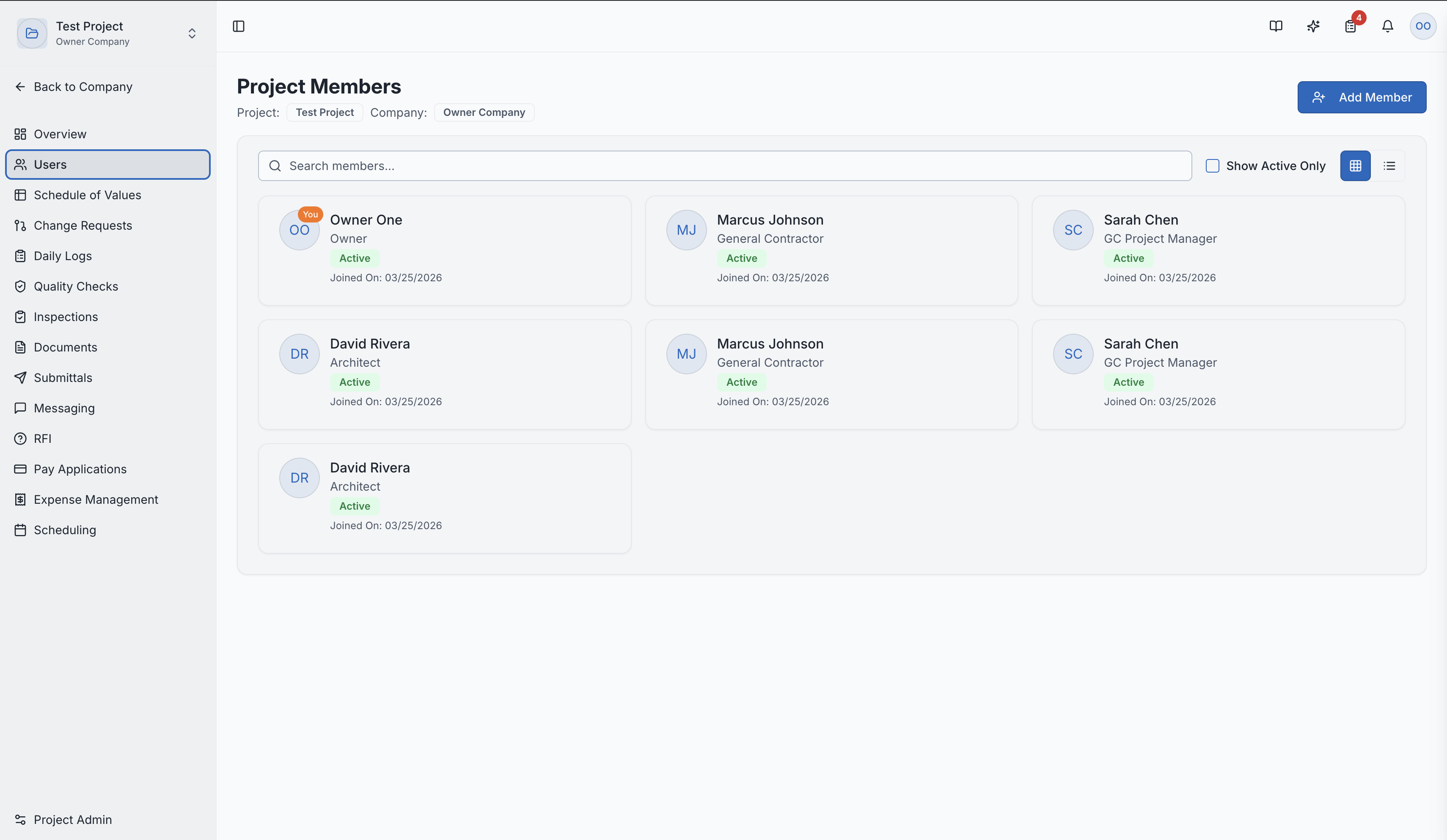Open the notifications bell
Image resolution: width=1447 pixels, height=840 pixels.
1387,26
